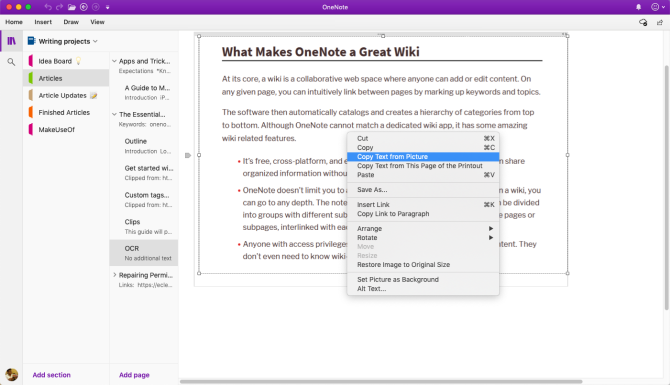Open the Home ribbon tab

pyautogui.click(x=14, y=22)
